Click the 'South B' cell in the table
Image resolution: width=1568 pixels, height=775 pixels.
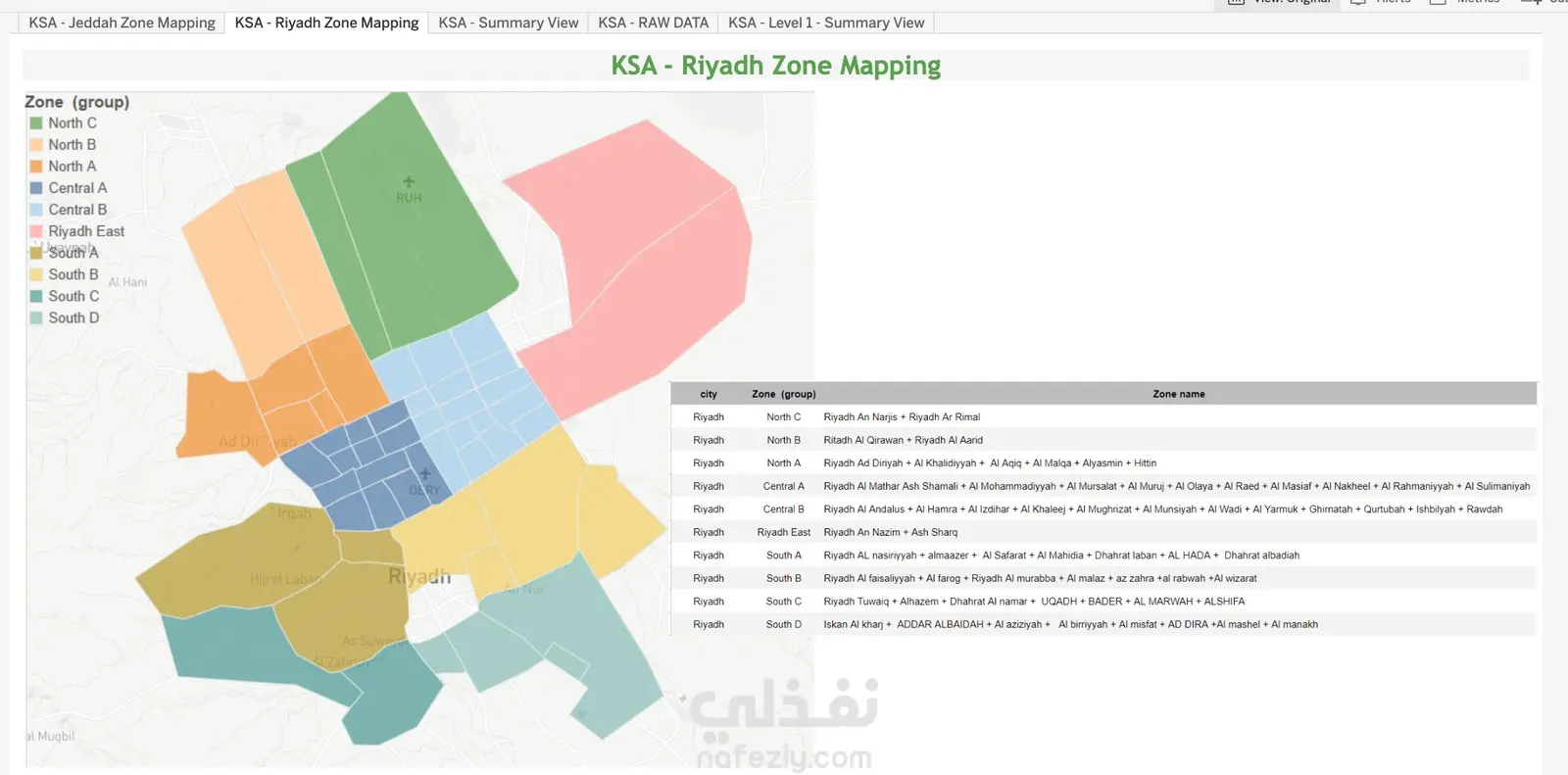tap(784, 579)
